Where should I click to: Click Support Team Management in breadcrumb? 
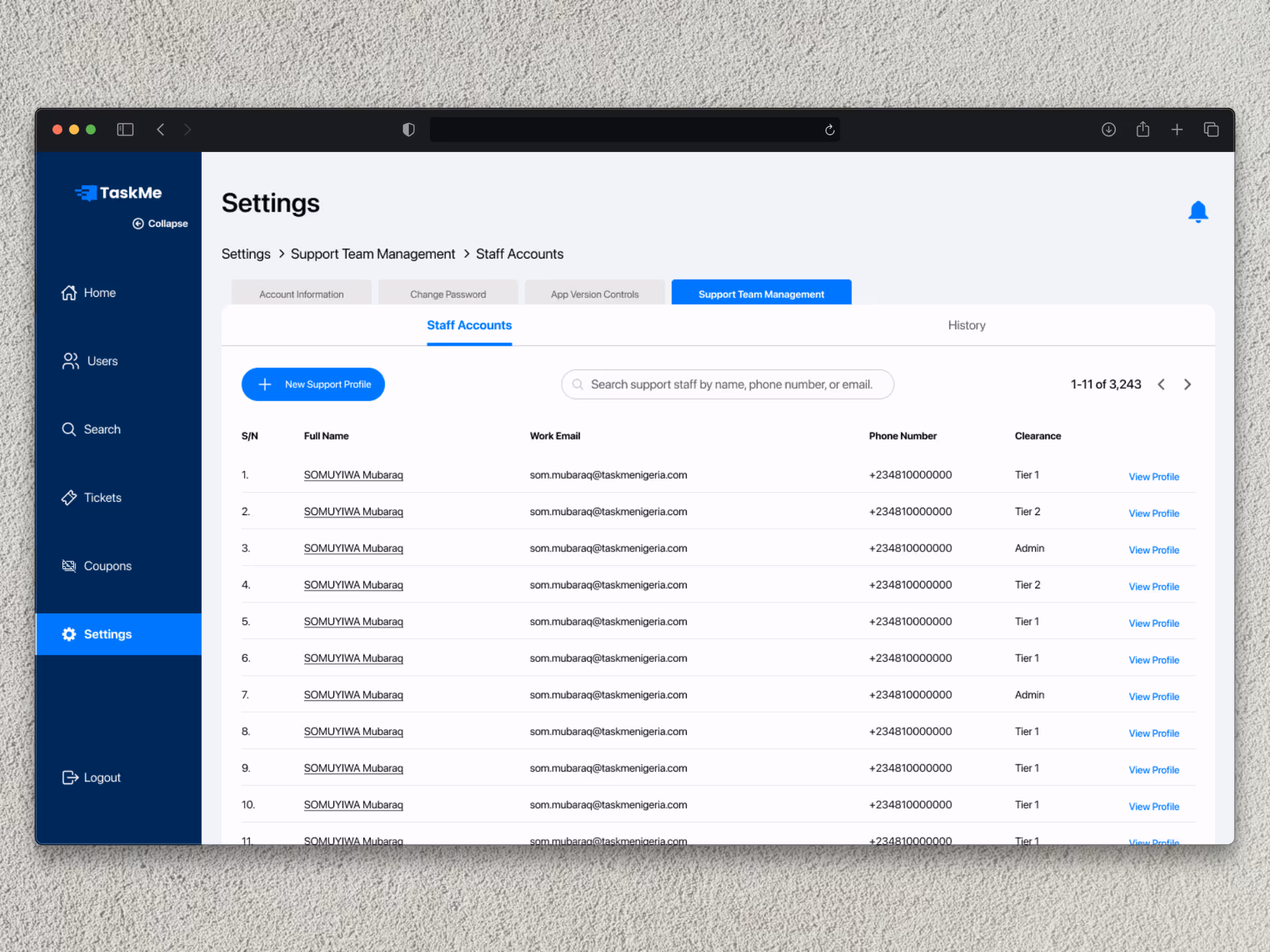[x=373, y=254]
